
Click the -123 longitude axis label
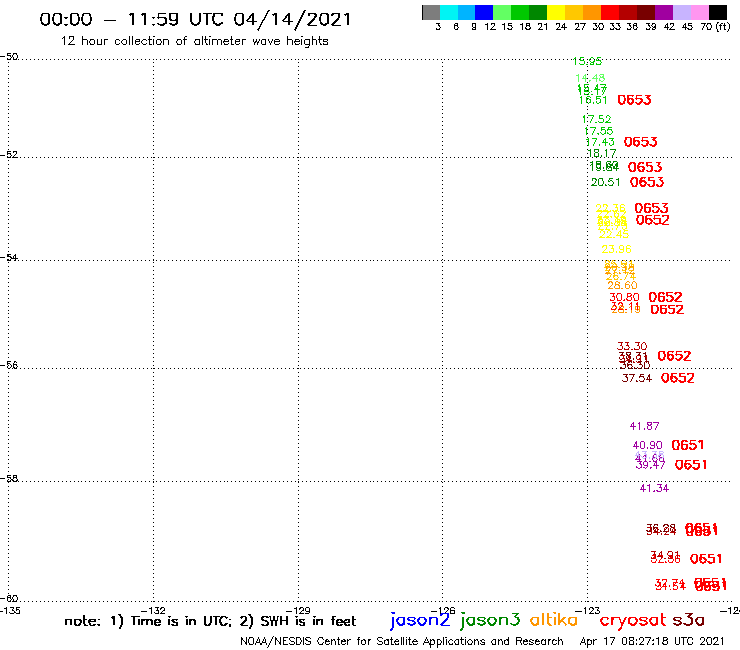pos(588,610)
